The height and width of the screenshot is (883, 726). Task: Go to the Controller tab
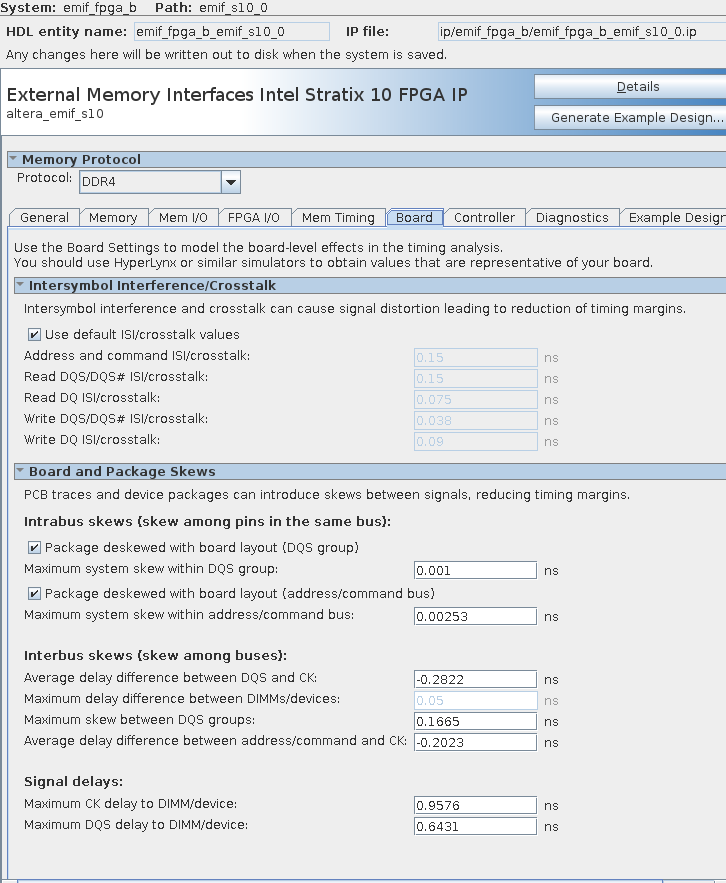[484, 218]
